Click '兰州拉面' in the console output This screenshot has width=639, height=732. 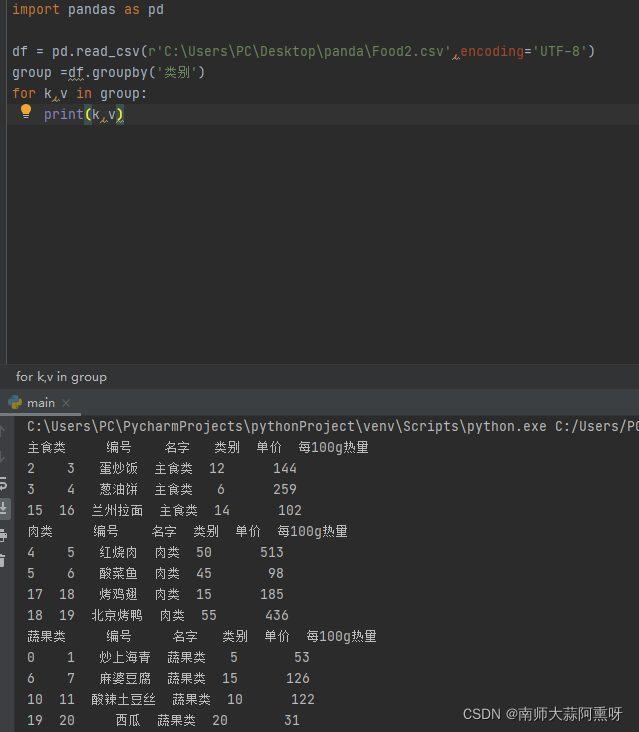point(117,510)
